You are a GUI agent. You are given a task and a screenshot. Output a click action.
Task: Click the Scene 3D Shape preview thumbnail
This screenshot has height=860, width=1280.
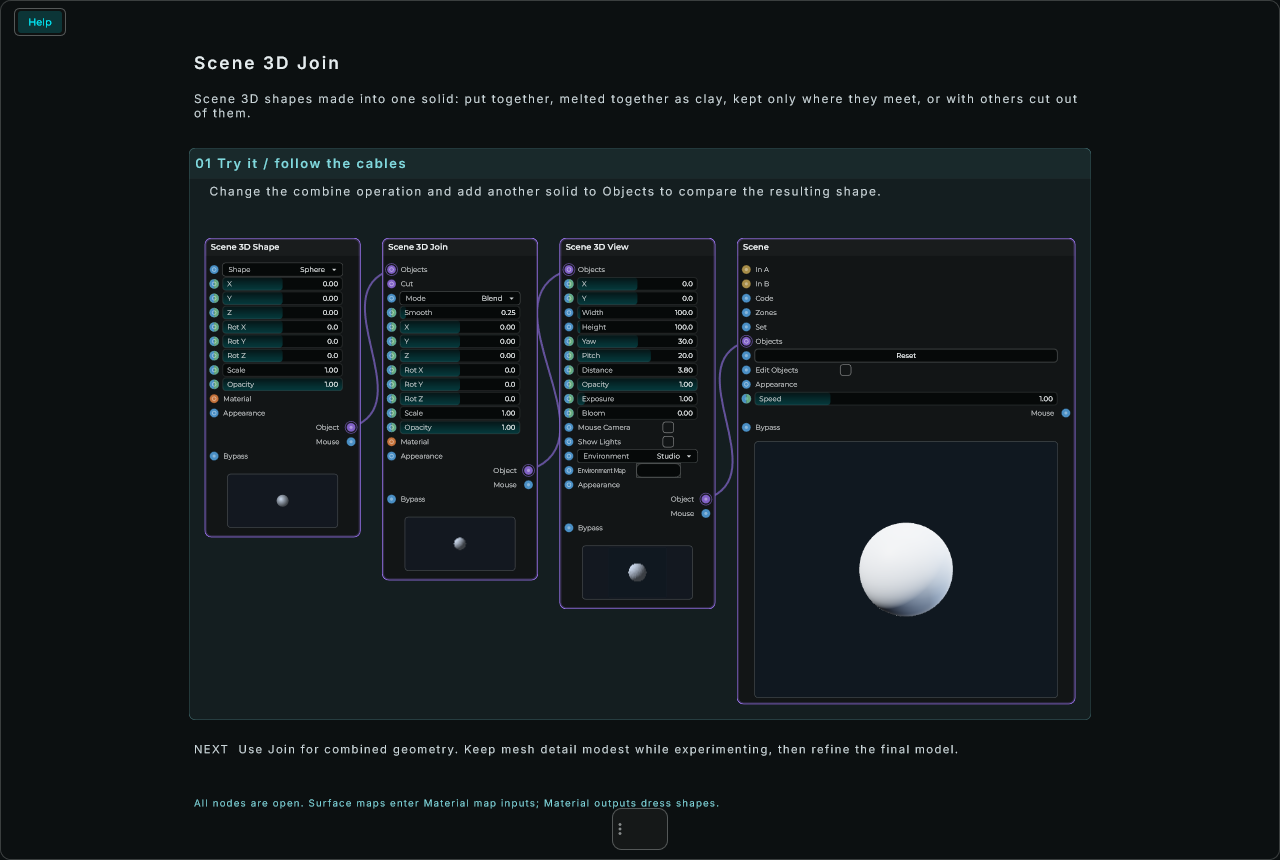coord(282,501)
